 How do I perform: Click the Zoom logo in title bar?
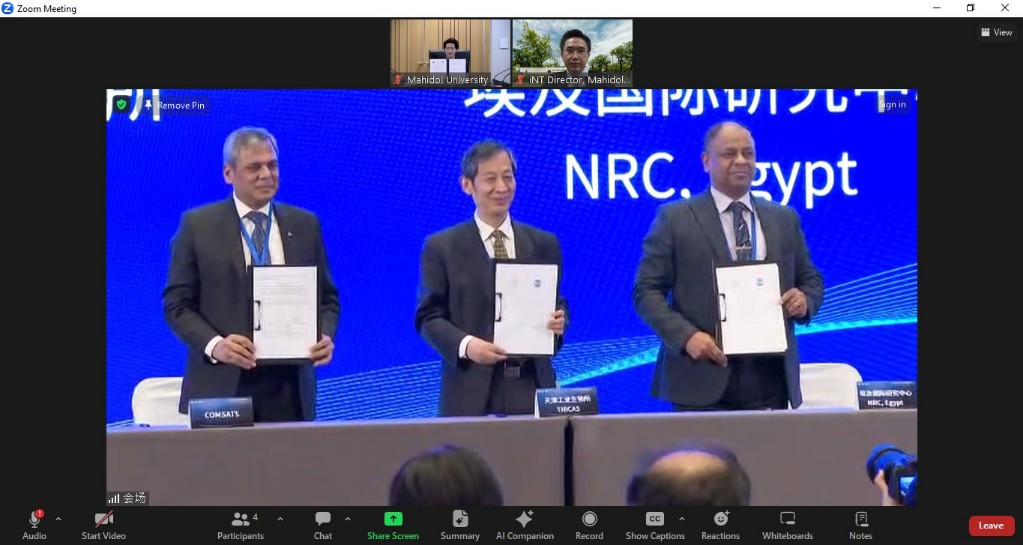tap(8, 8)
